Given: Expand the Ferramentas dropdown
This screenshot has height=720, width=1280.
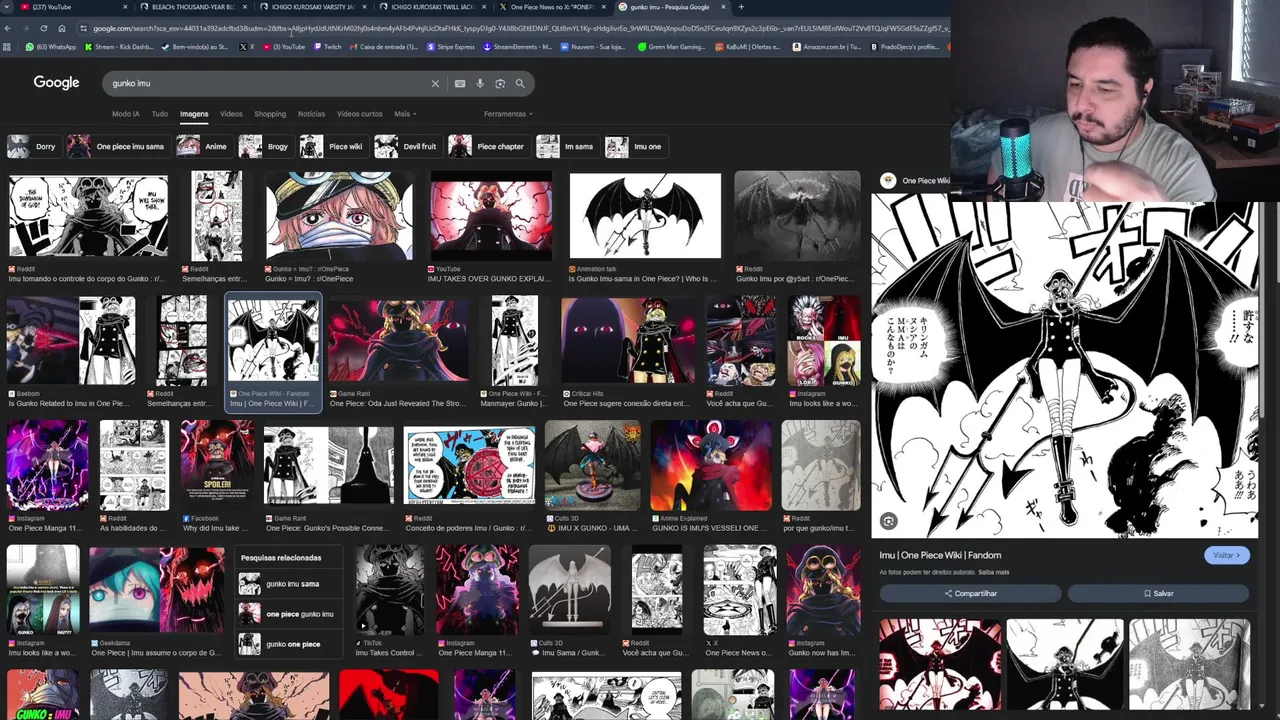Looking at the screenshot, I should tap(508, 114).
